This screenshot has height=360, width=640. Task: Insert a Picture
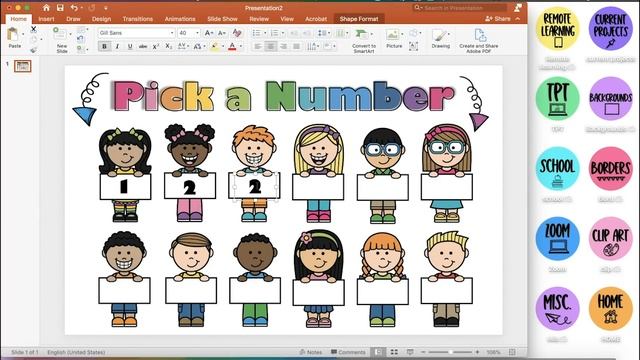click(393, 34)
